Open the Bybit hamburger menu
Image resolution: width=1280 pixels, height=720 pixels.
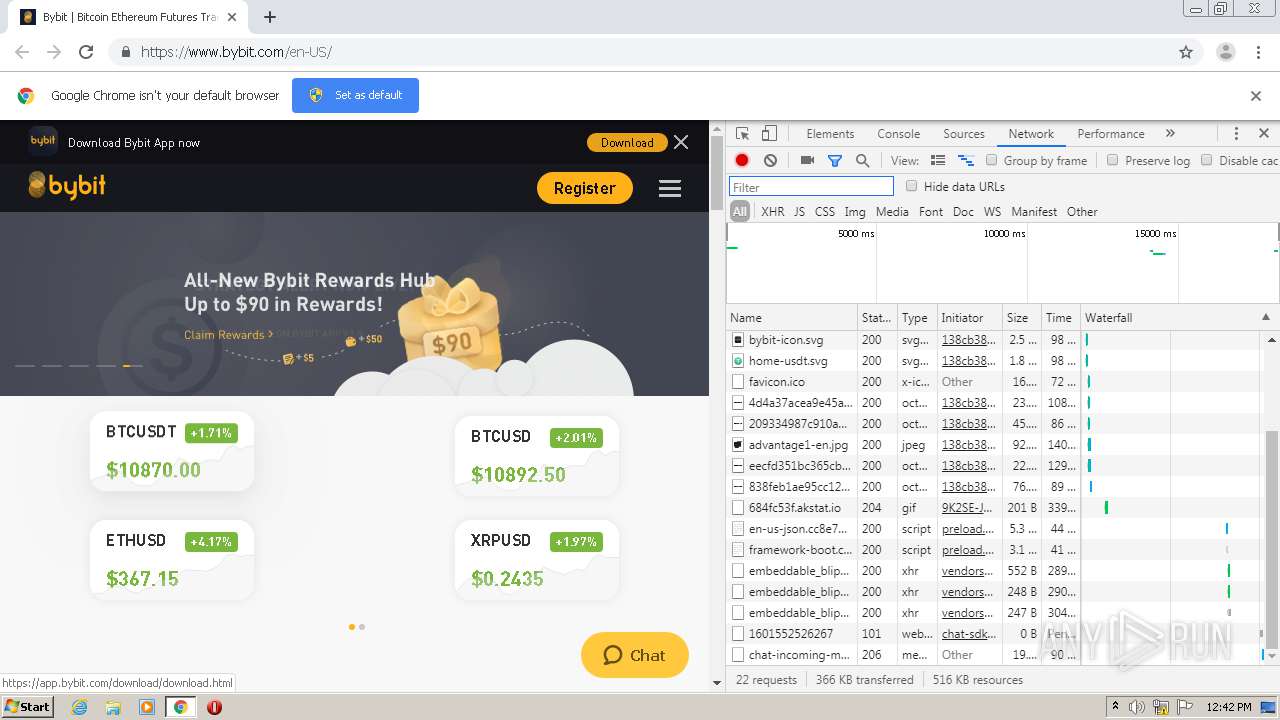[x=670, y=188]
